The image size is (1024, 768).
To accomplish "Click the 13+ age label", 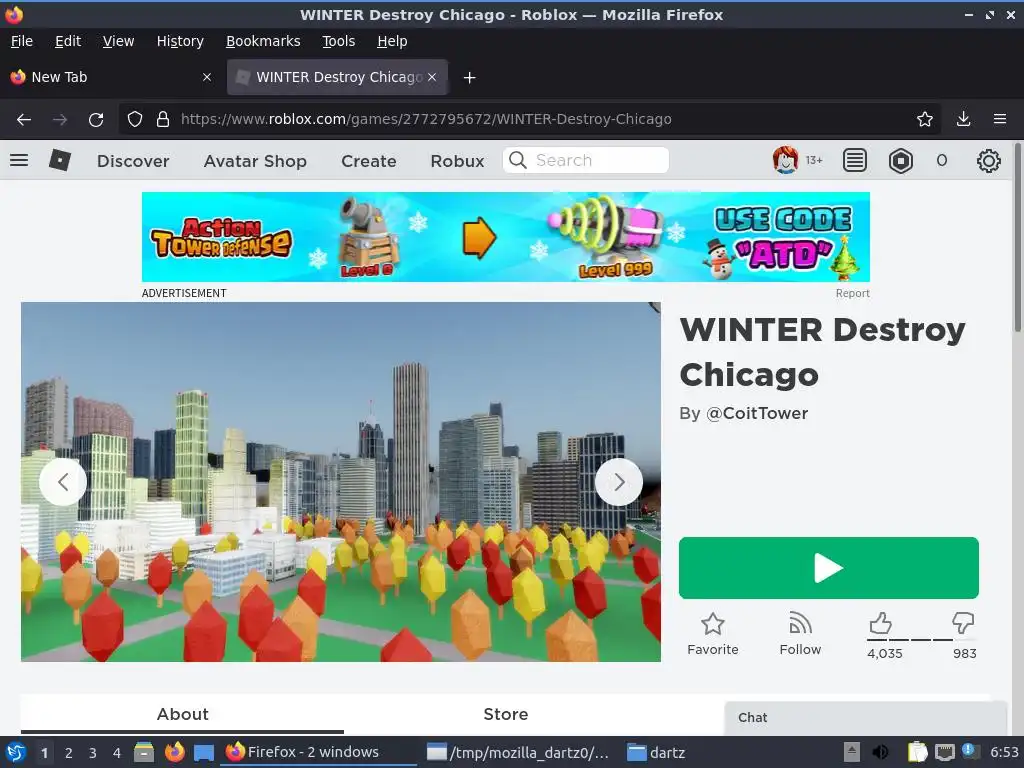I will [814, 160].
